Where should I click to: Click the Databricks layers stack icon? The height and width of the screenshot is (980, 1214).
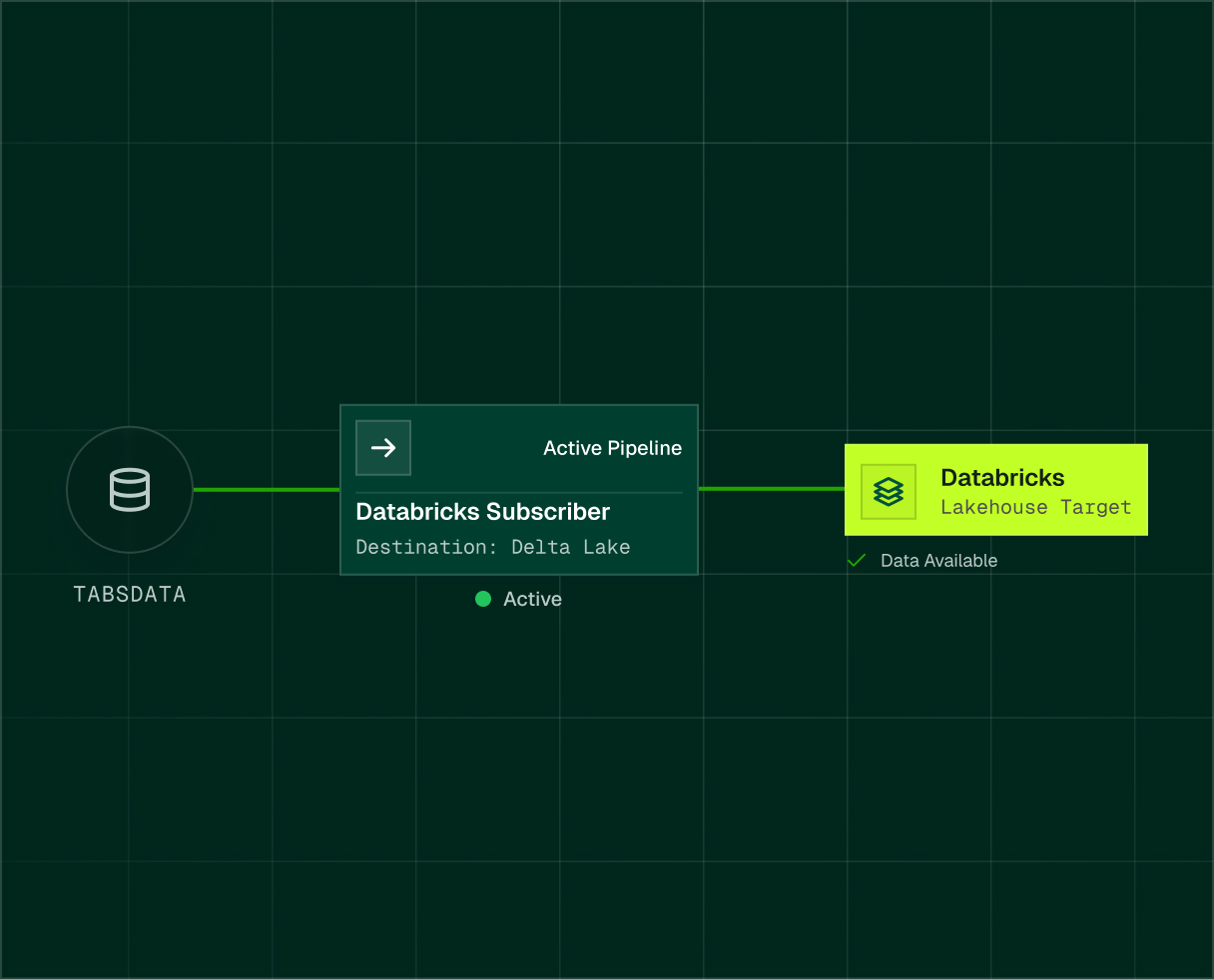889,491
